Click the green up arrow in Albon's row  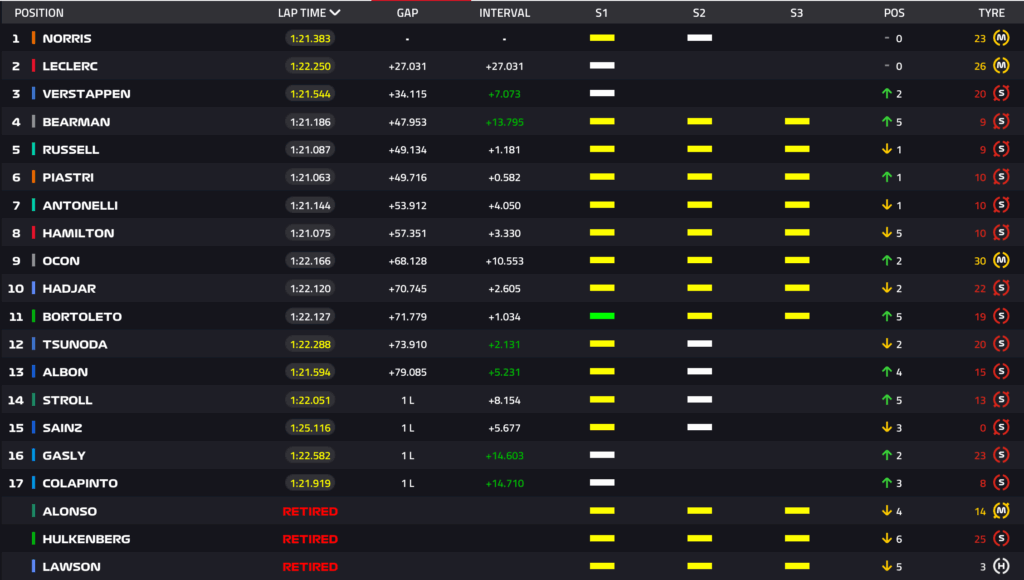[x=887, y=372]
